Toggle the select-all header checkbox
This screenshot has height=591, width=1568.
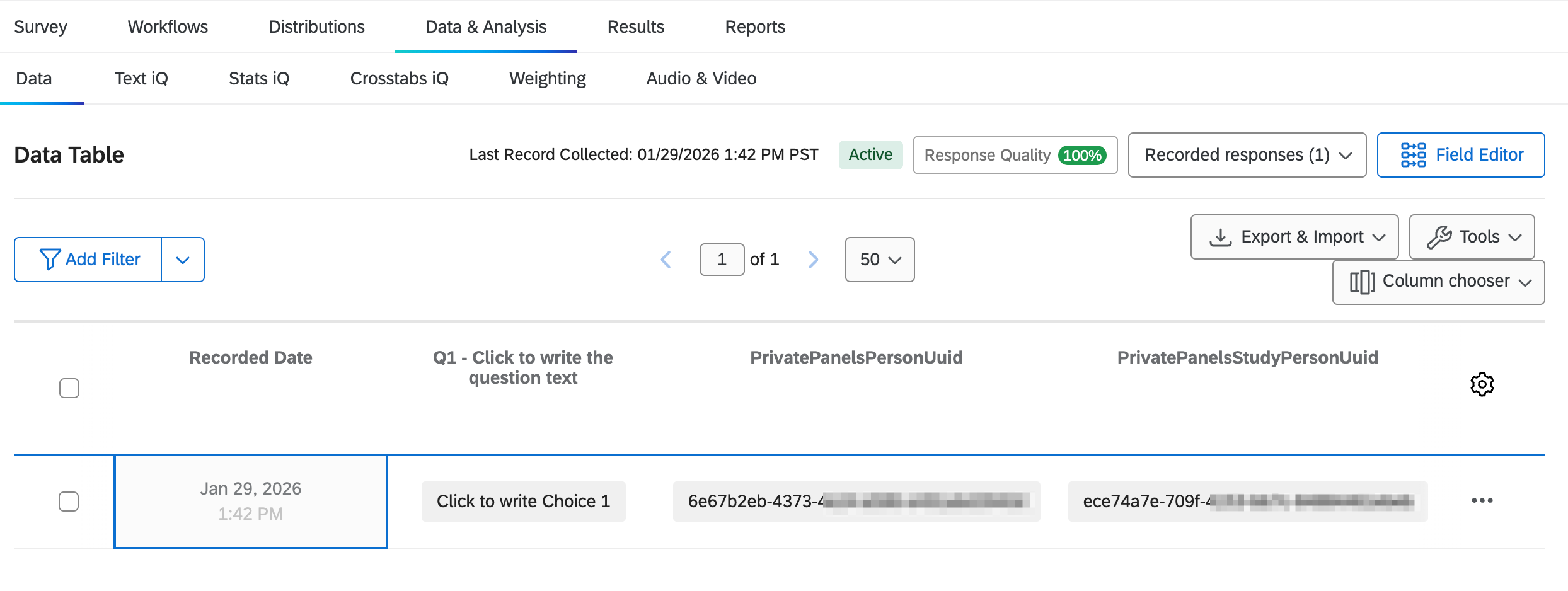[x=69, y=388]
